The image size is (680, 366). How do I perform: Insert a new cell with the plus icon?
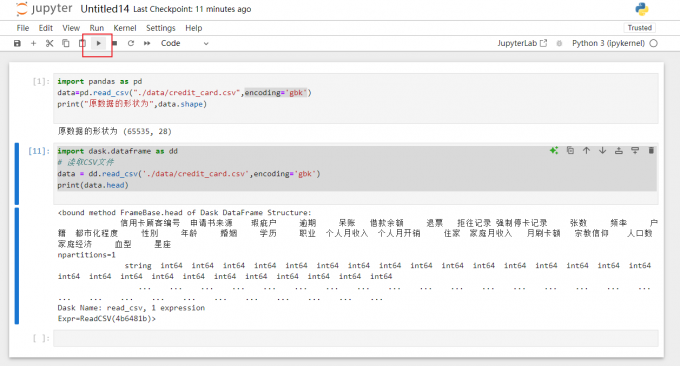coord(33,43)
